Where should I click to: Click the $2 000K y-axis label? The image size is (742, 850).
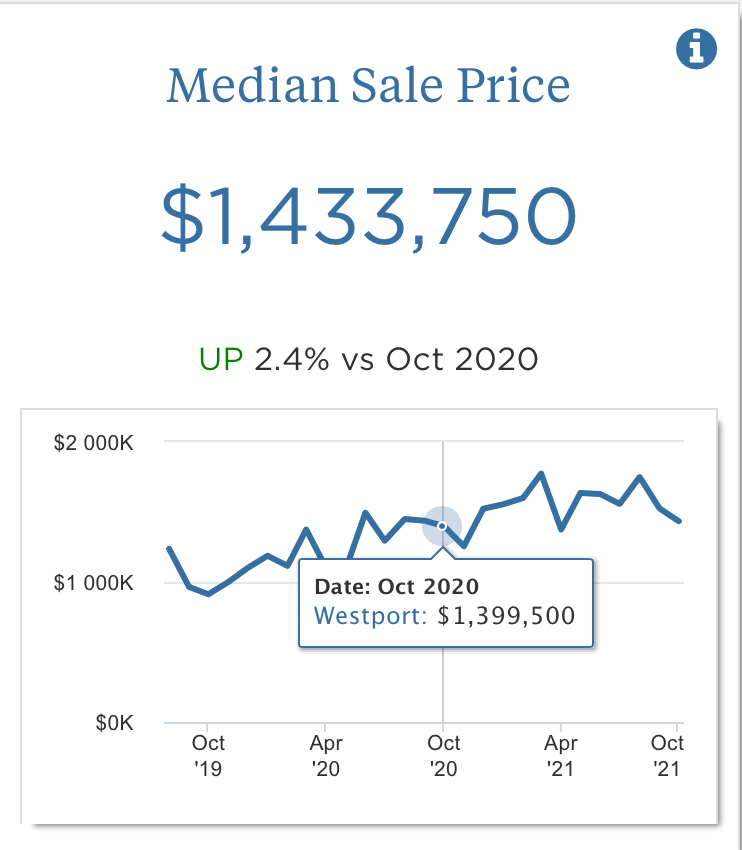tap(94, 442)
